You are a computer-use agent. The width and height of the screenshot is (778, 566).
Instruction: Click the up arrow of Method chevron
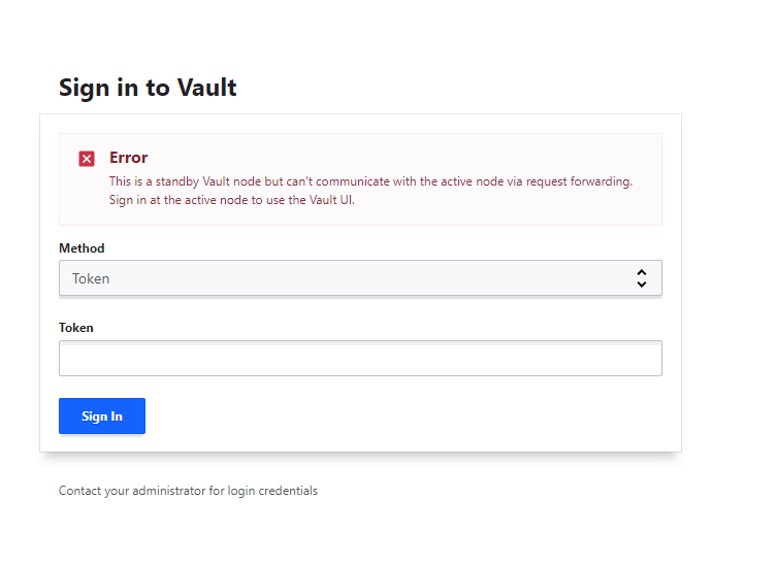tap(641, 273)
